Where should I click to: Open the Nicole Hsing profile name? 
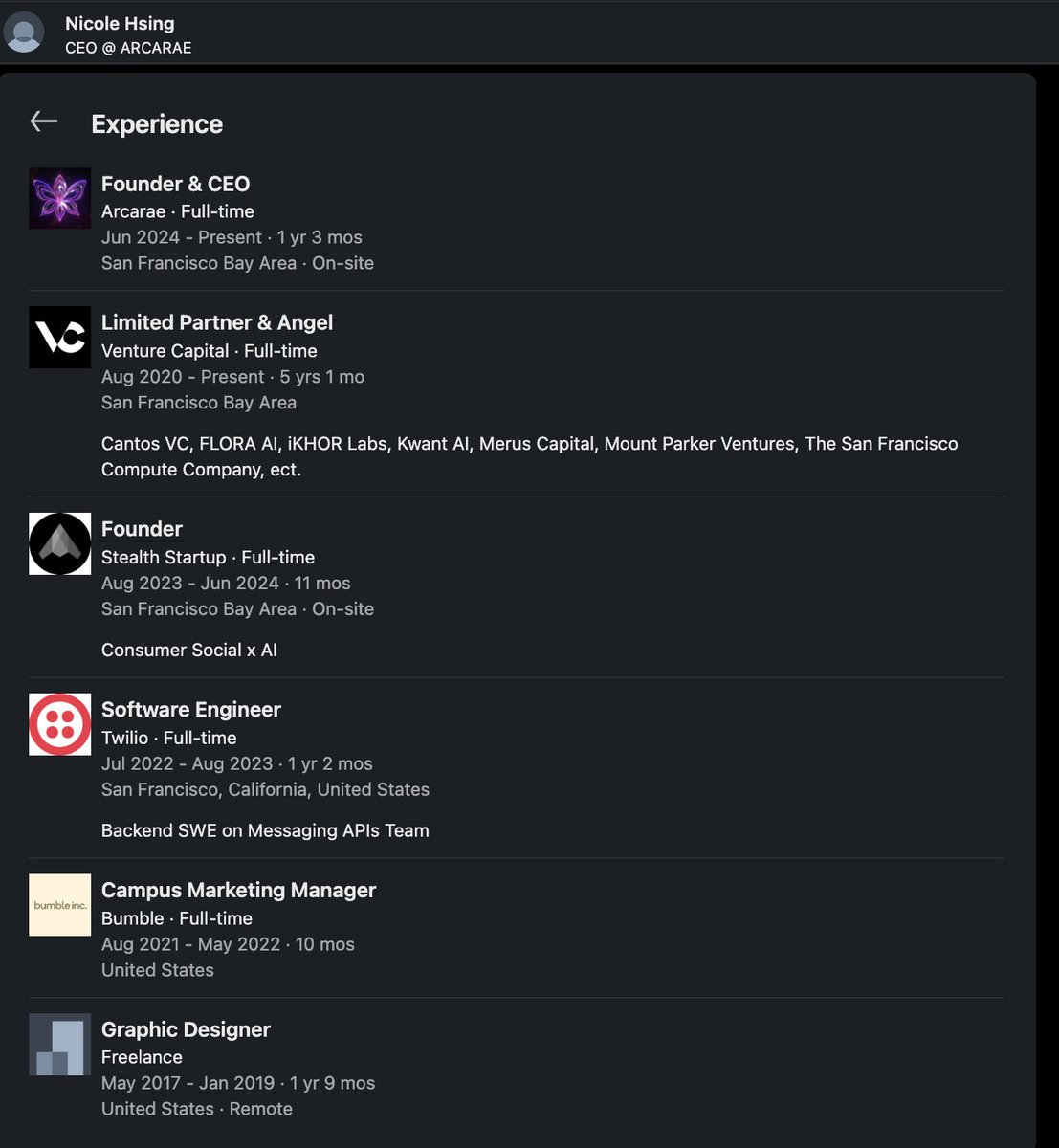pos(120,23)
